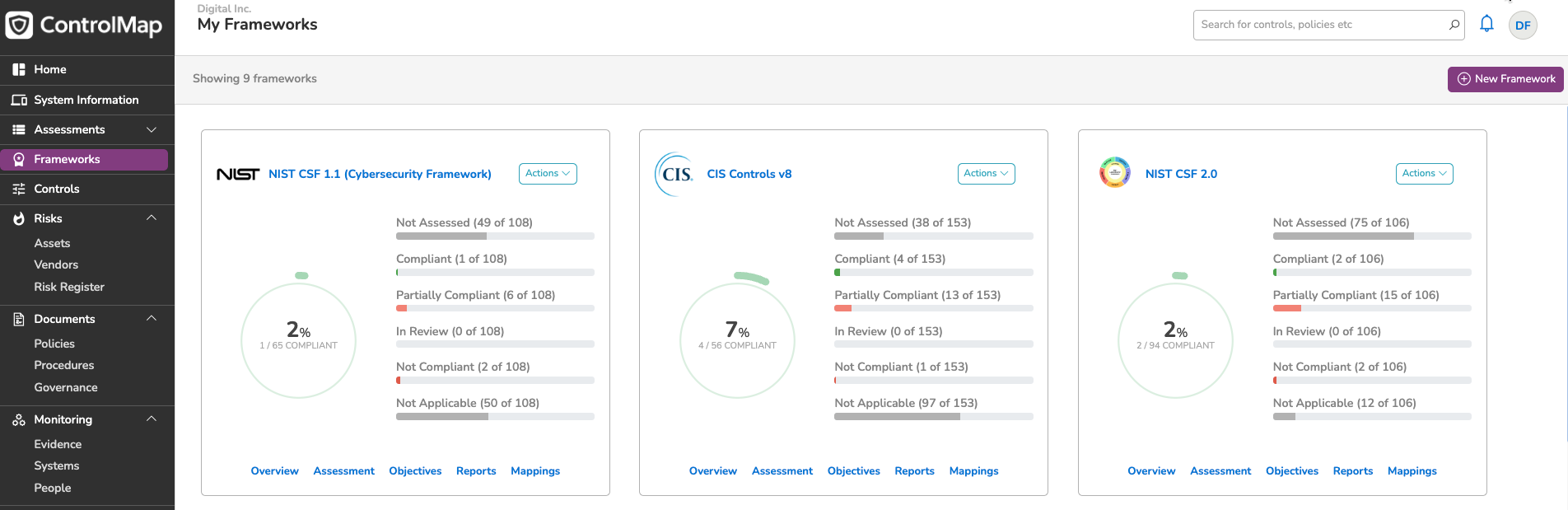Open NIST CSF 2.0 title link

click(1181, 174)
